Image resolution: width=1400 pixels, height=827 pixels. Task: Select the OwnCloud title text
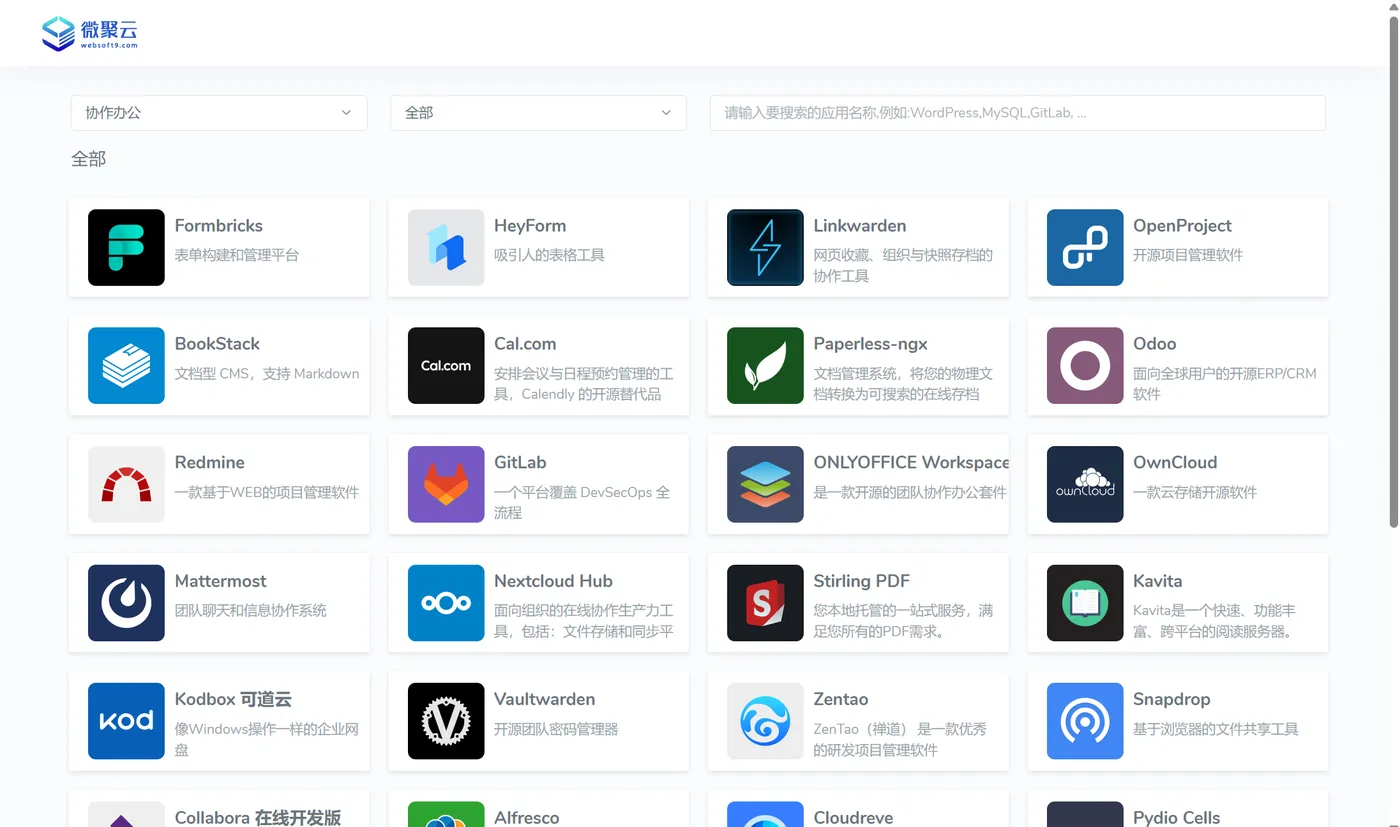click(x=1175, y=463)
